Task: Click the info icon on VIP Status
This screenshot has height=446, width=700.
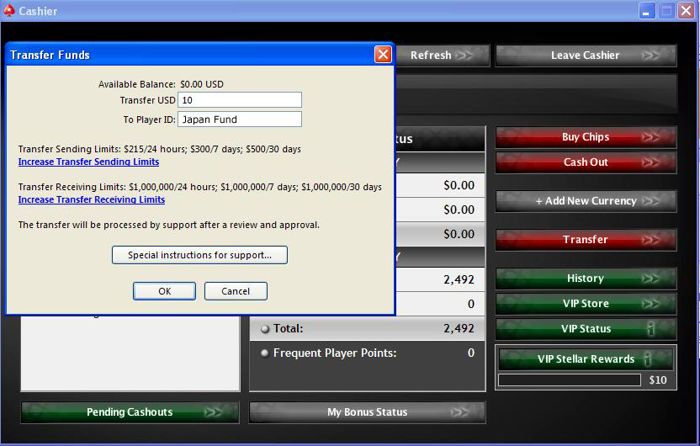Action: [651, 329]
